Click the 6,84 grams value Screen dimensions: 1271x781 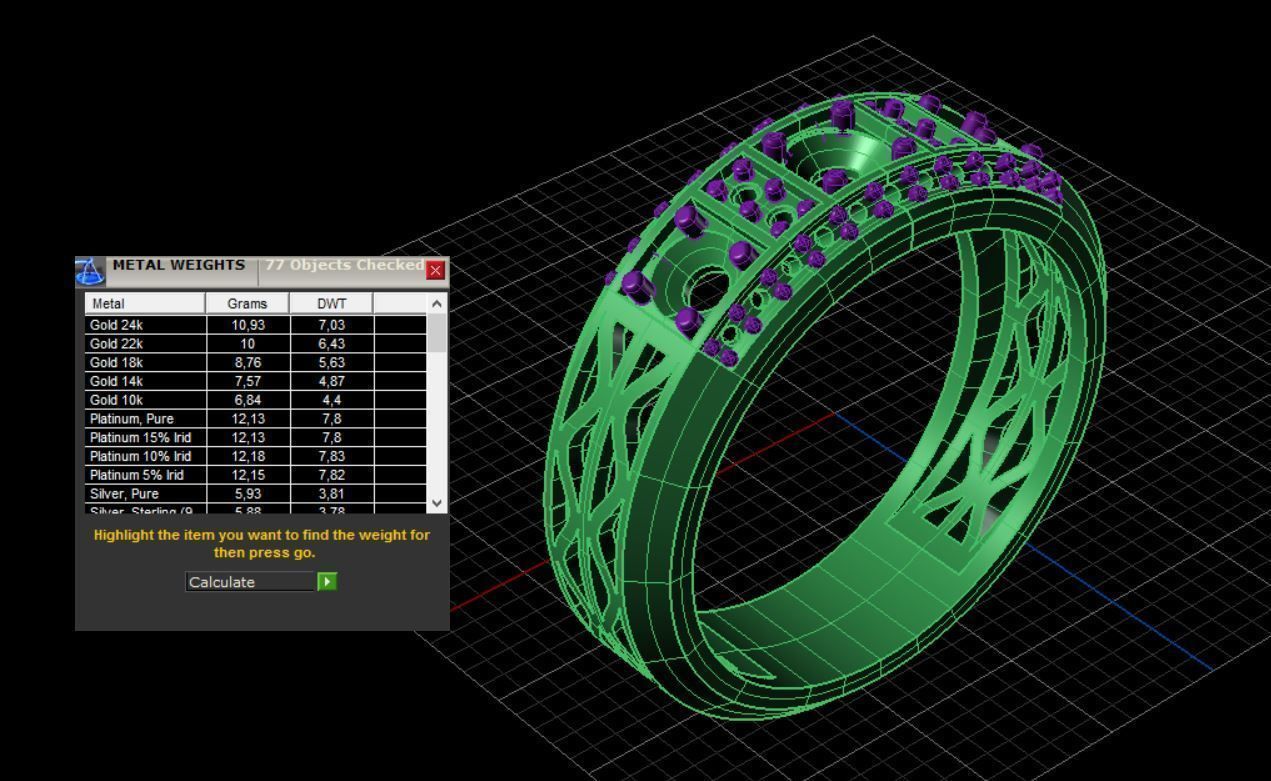click(247, 400)
